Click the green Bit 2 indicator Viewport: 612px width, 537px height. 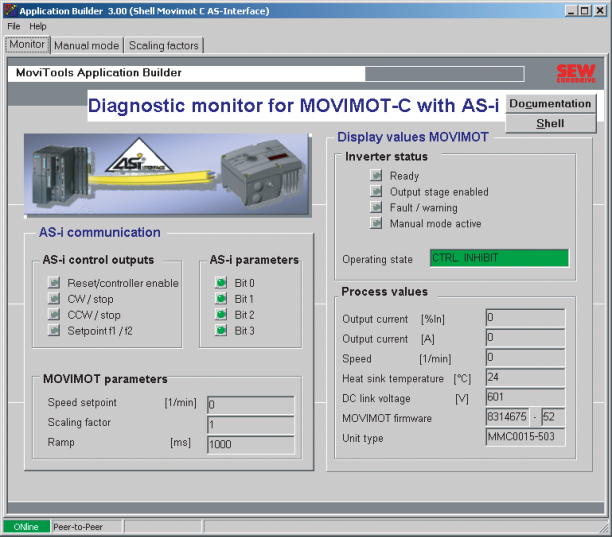tap(221, 315)
